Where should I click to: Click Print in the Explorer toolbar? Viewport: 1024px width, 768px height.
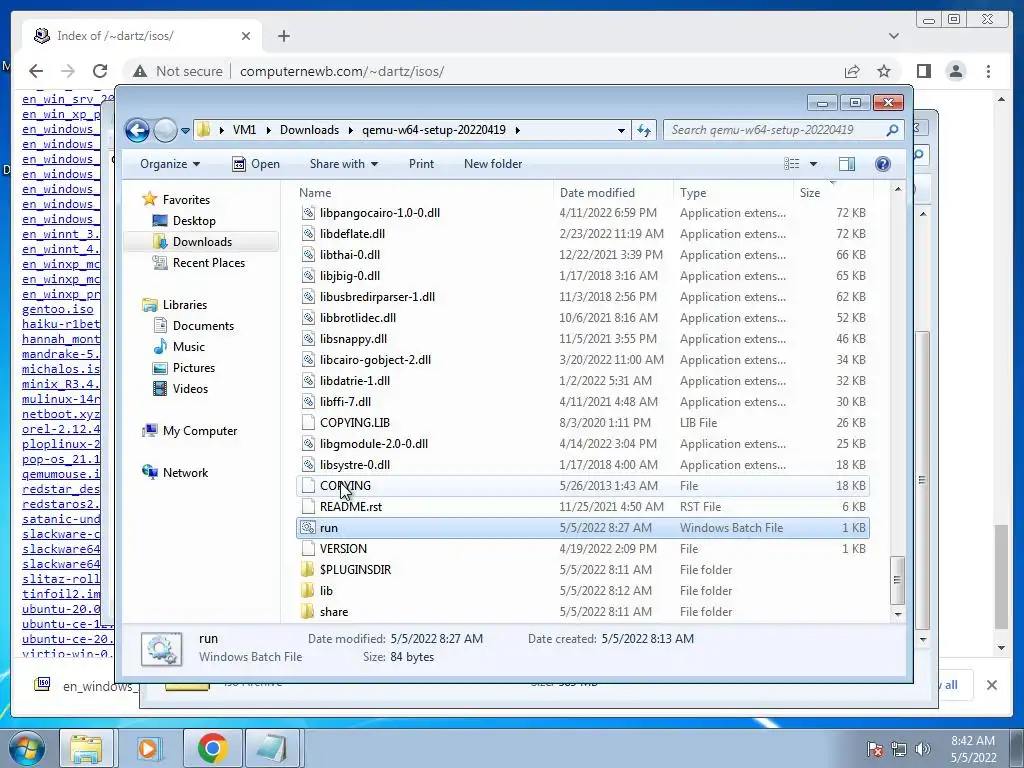421,164
